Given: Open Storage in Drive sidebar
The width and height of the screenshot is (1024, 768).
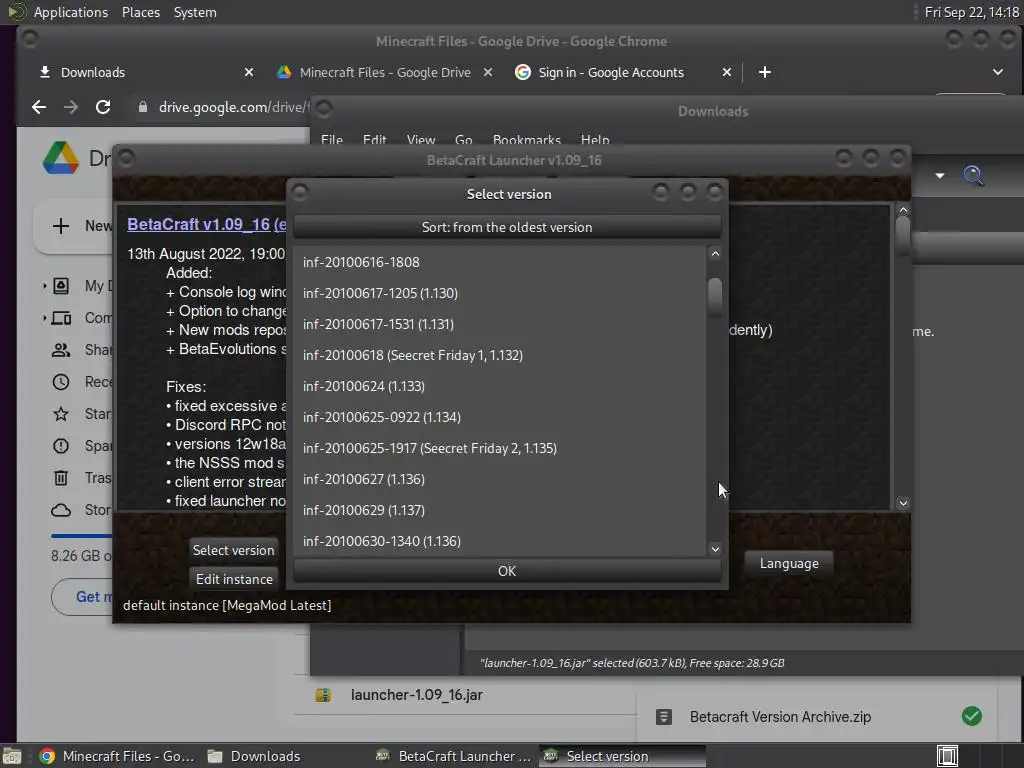Looking at the screenshot, I should point(81,510).
